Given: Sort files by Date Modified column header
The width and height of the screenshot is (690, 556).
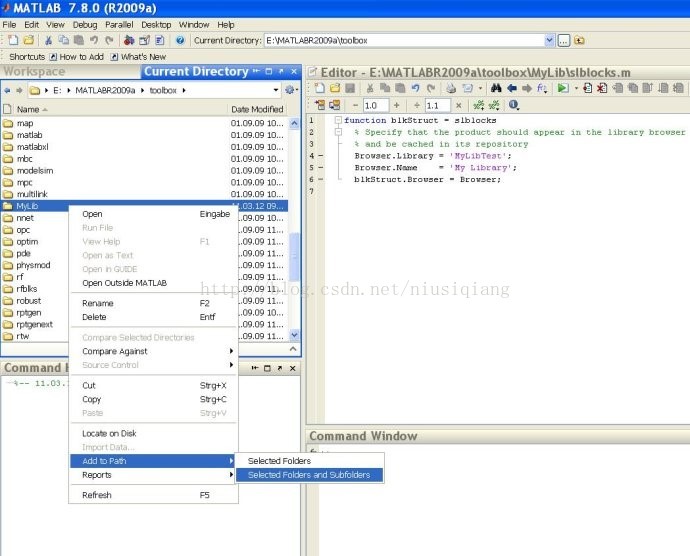Looking at the screenshot, I should (x=257, y=109).
